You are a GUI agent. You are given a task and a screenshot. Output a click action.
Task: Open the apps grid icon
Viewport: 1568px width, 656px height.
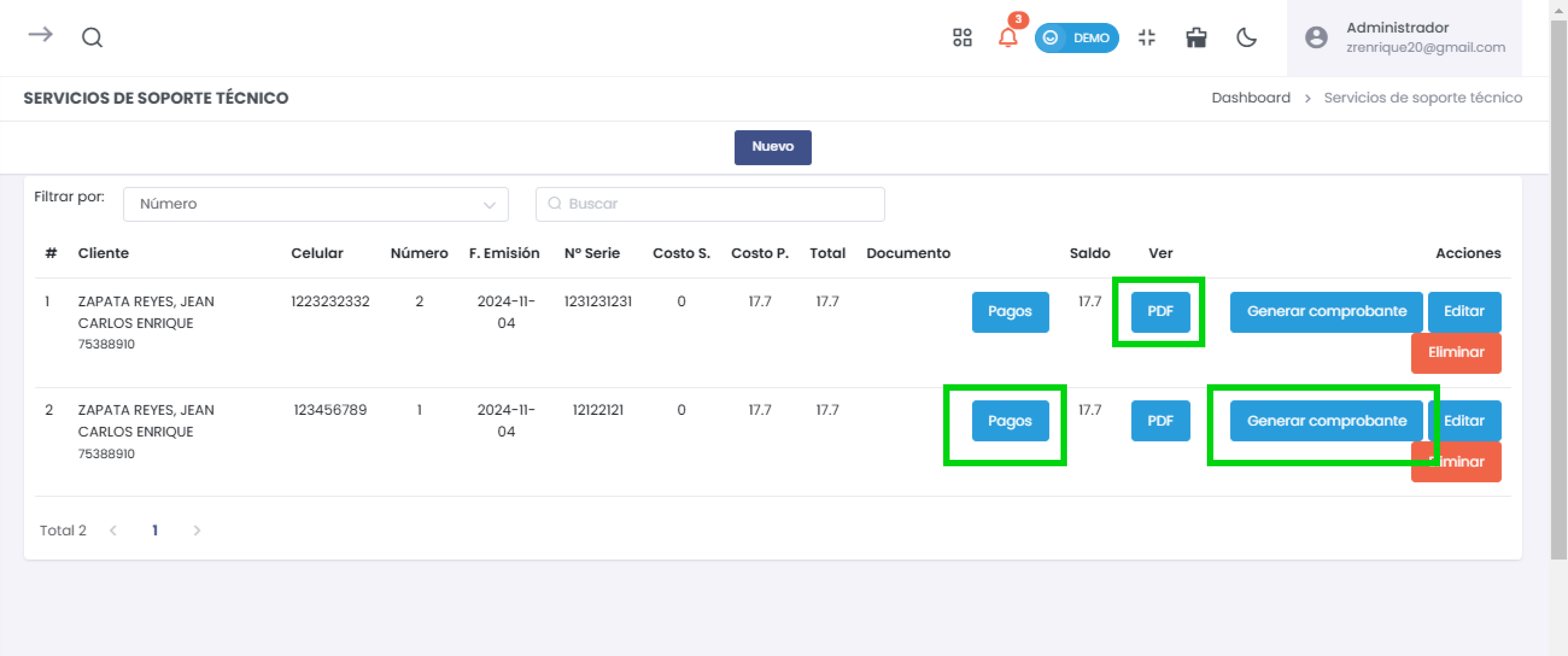(963, 38)
